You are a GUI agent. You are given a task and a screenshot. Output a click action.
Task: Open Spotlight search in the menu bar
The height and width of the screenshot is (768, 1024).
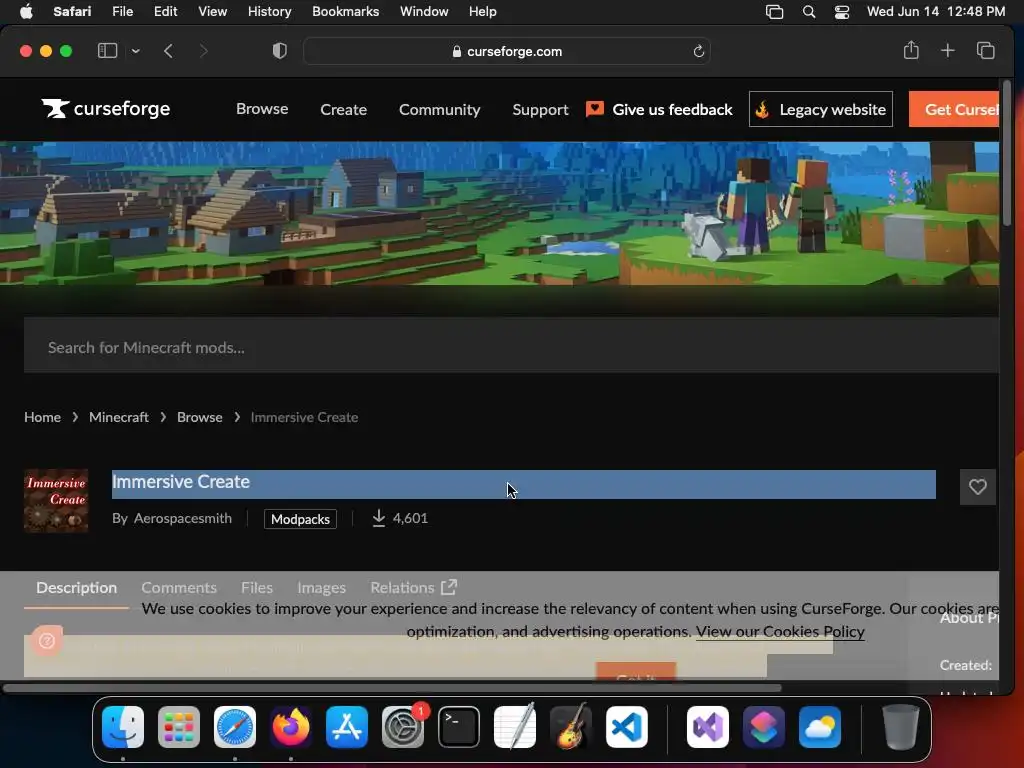[808, 12]
